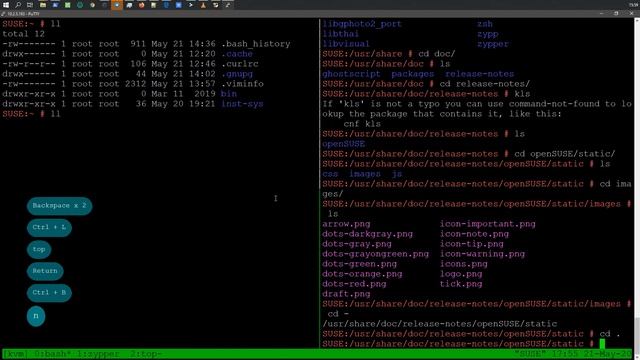Viewport: 640px width, 360px height.
Task: Click .bash_history in the file listing
Action: coord(256,44)
